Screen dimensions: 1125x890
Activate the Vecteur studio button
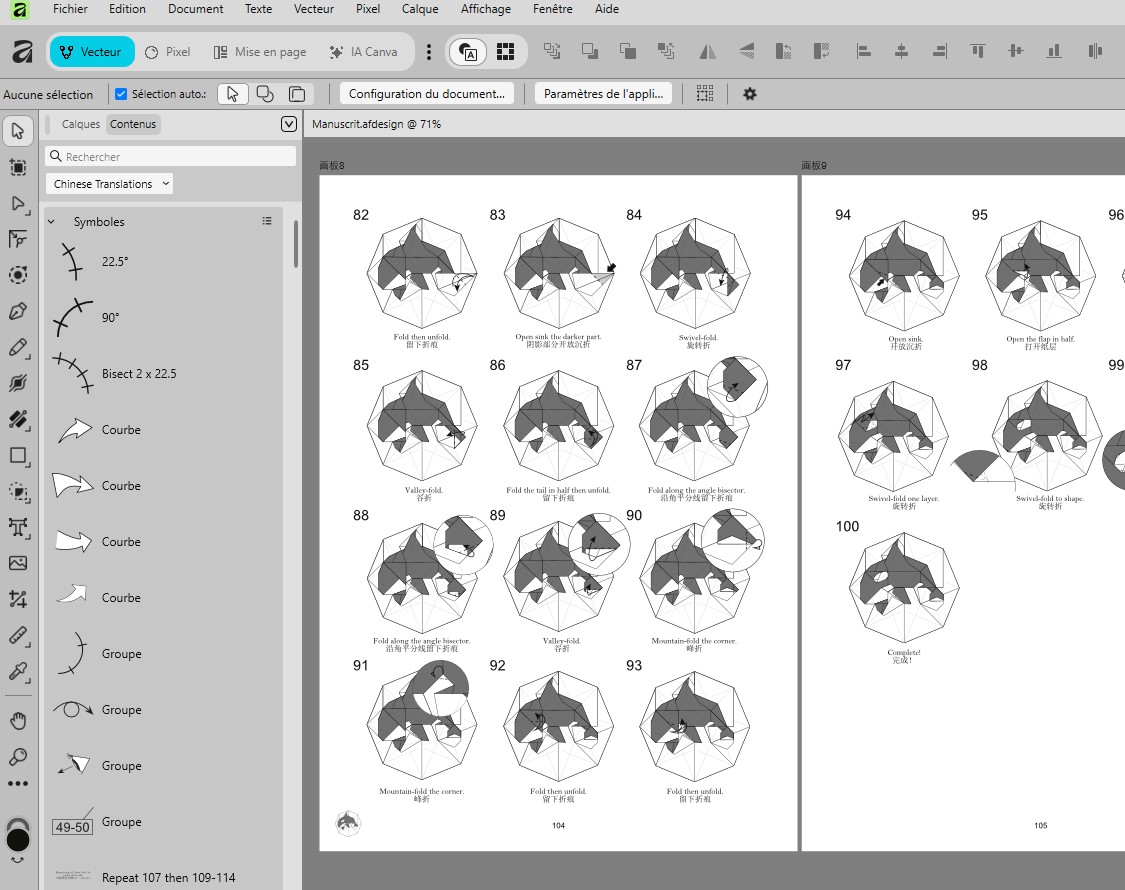click(x=92, y=52)
